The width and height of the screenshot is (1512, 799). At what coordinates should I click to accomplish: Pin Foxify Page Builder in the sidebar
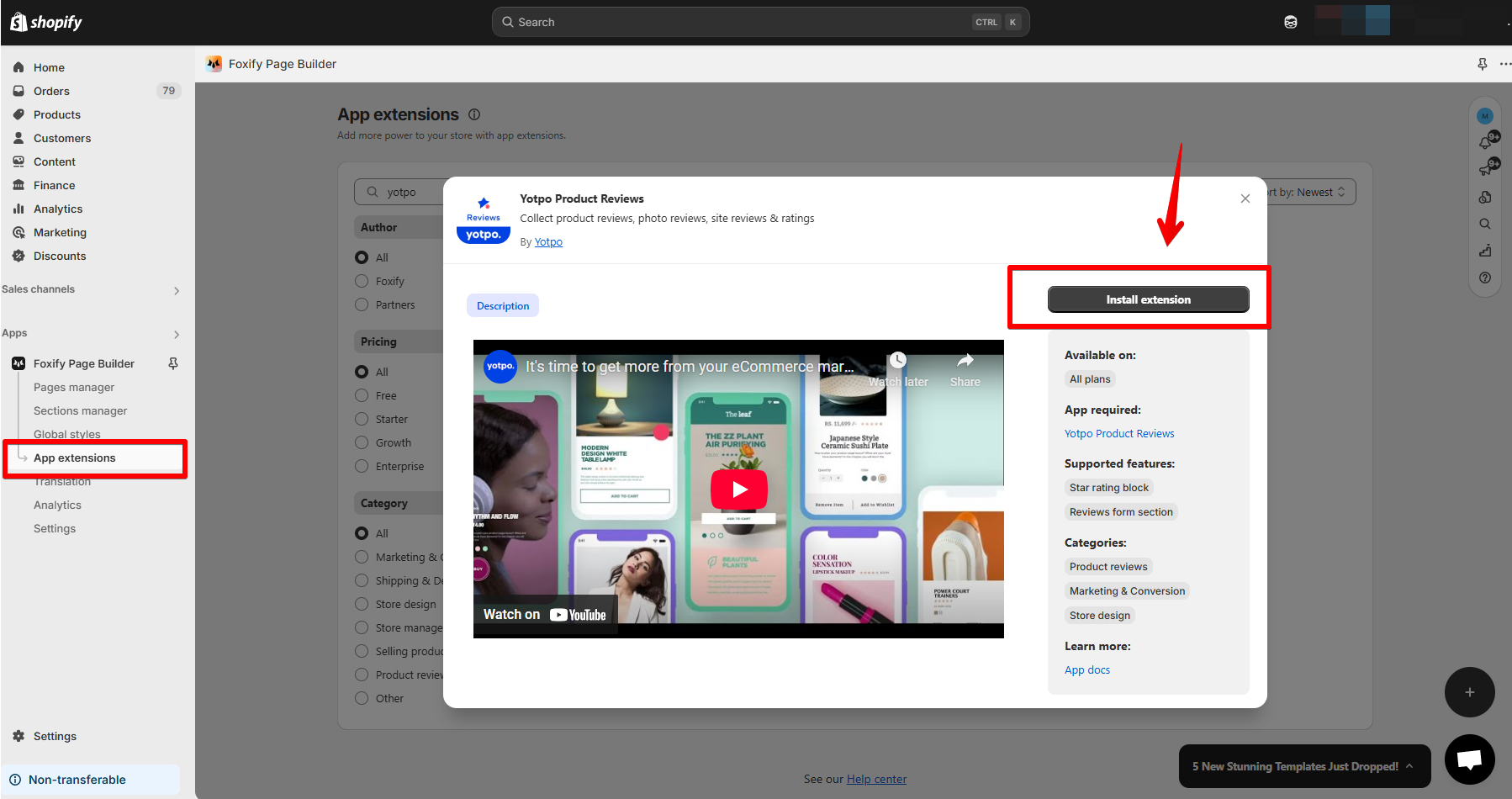pos(173,363)
